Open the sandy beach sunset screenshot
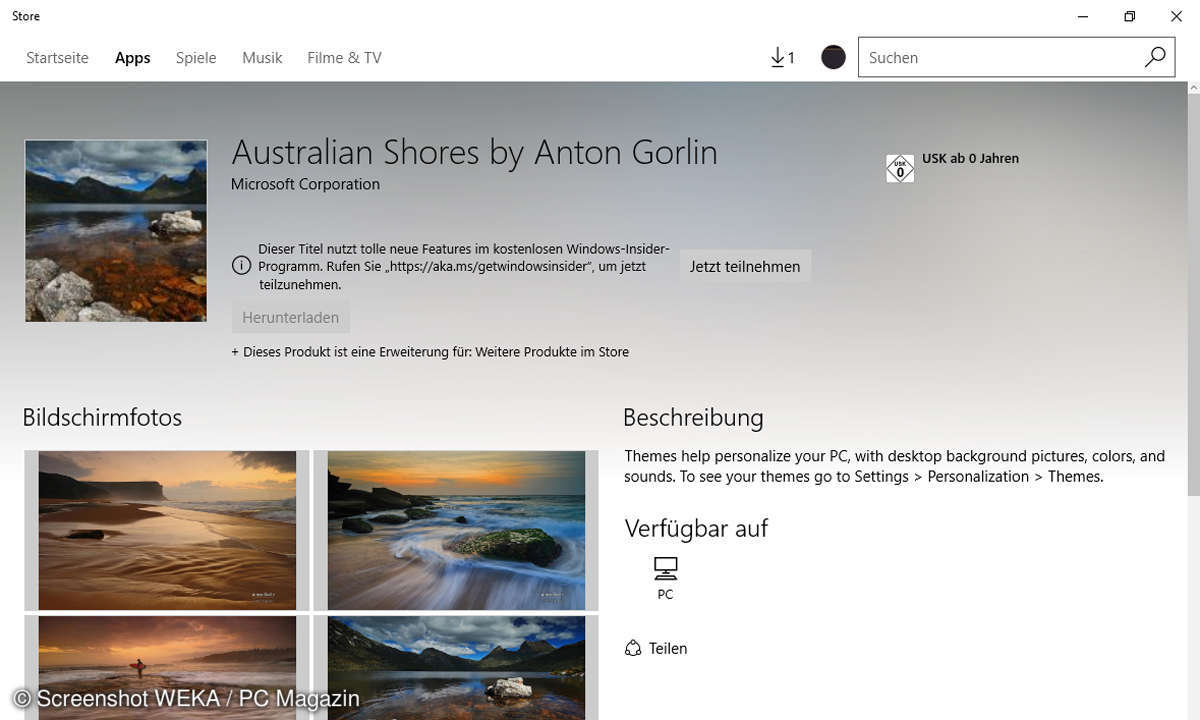This screenshot has height=720, width=1200. tap(167, 529)
